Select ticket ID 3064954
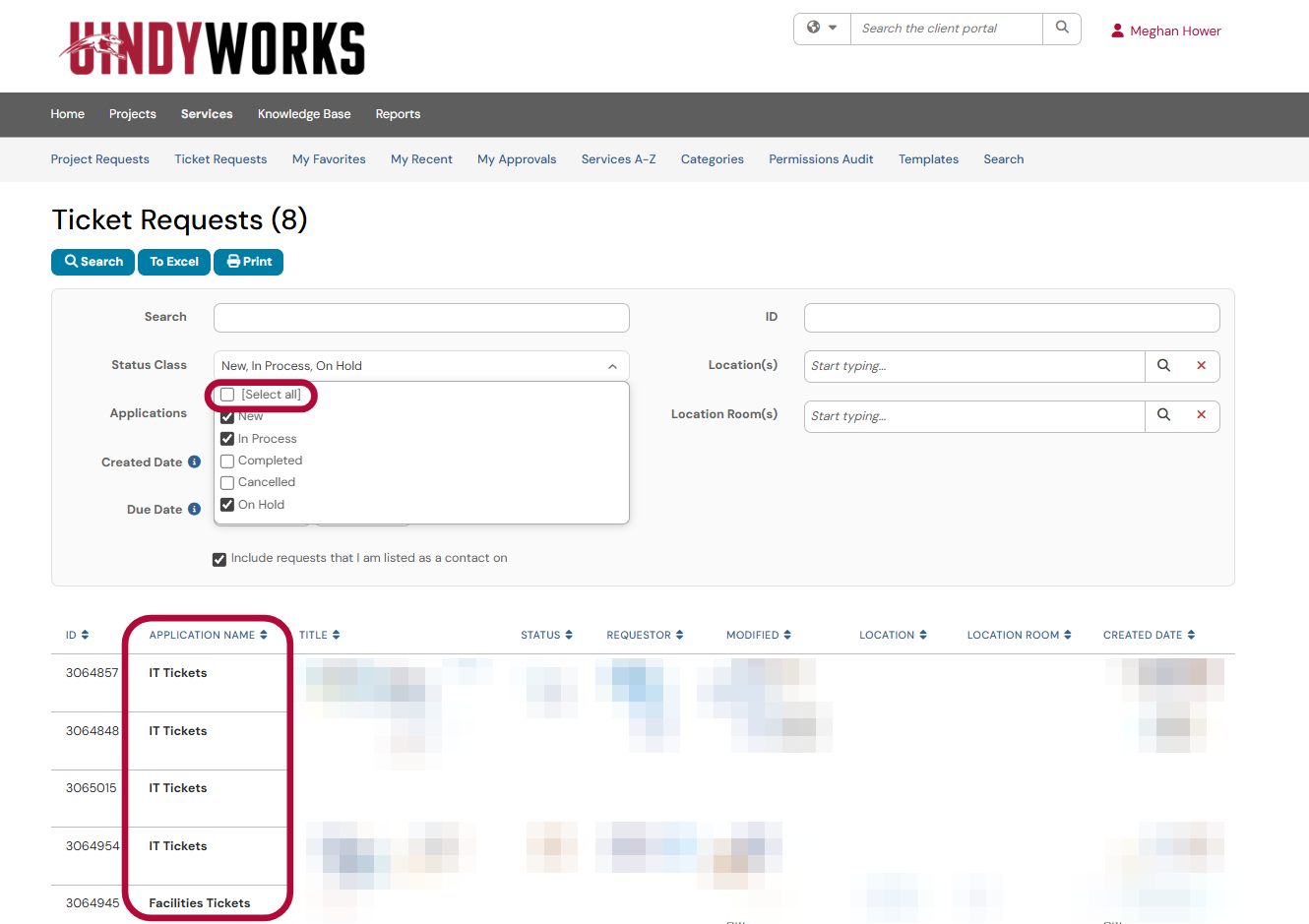The width and height of the screenshot is (1309, 924). [x=92, y=846]
